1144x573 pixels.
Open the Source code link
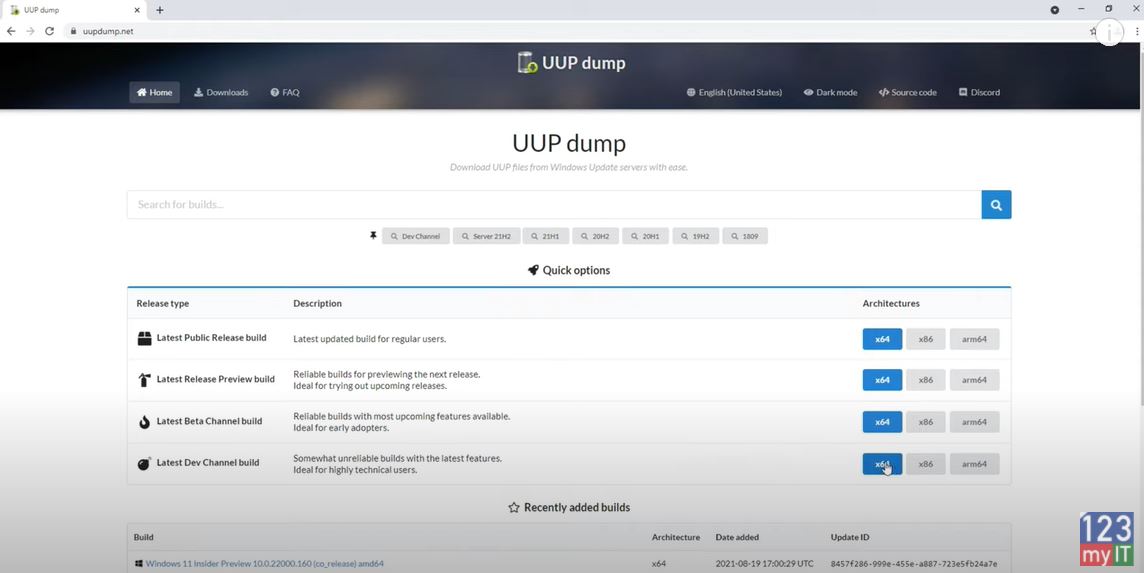coord(908,93)
